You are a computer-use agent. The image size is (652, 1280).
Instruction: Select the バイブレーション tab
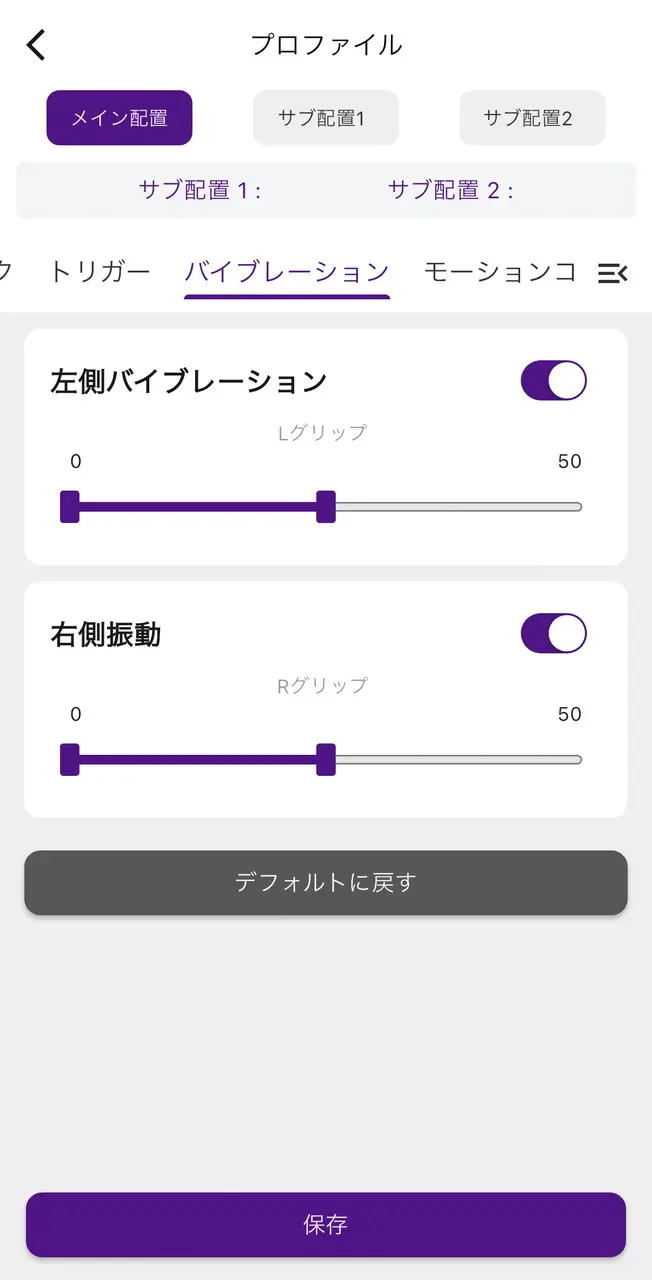click(x=287, y=271)
